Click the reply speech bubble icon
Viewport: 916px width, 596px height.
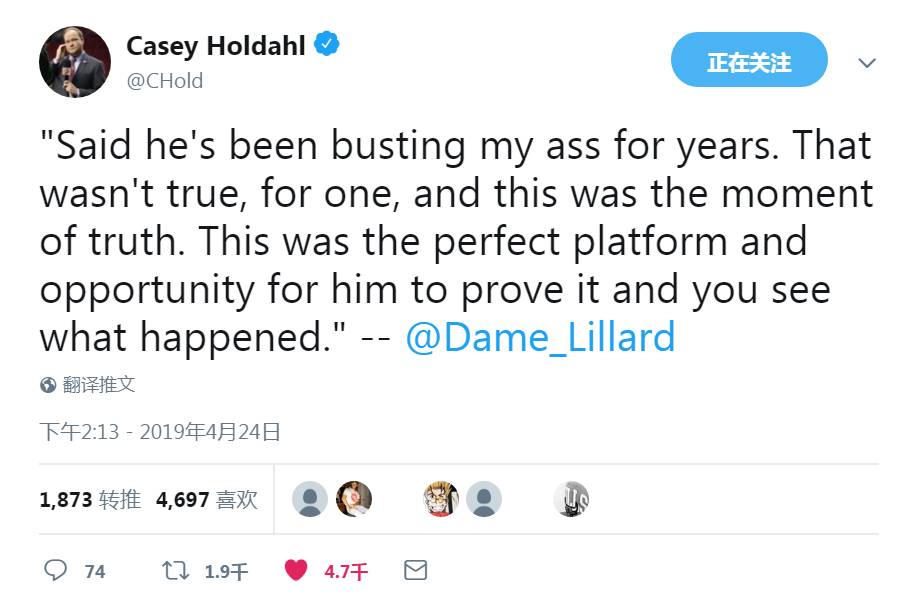tap(56, 570)
